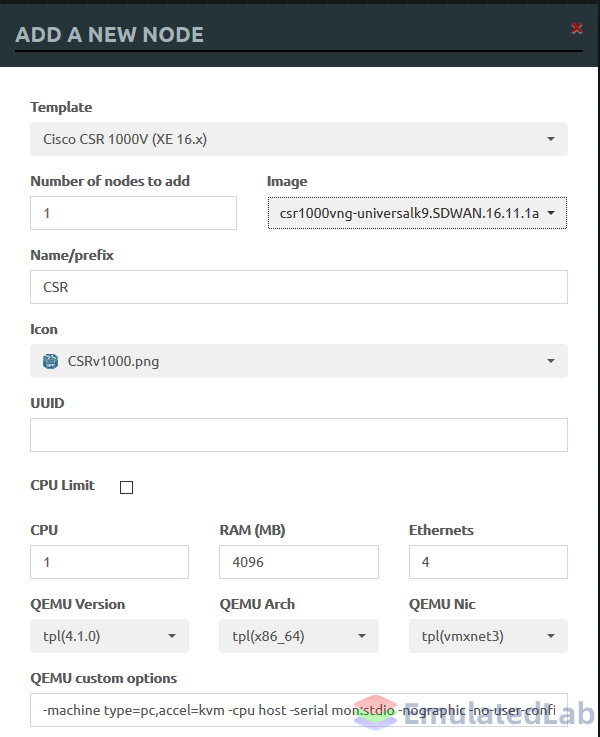Enable the CPU Limit checkbox
The image size is (600, 737).
coord(126,487)
